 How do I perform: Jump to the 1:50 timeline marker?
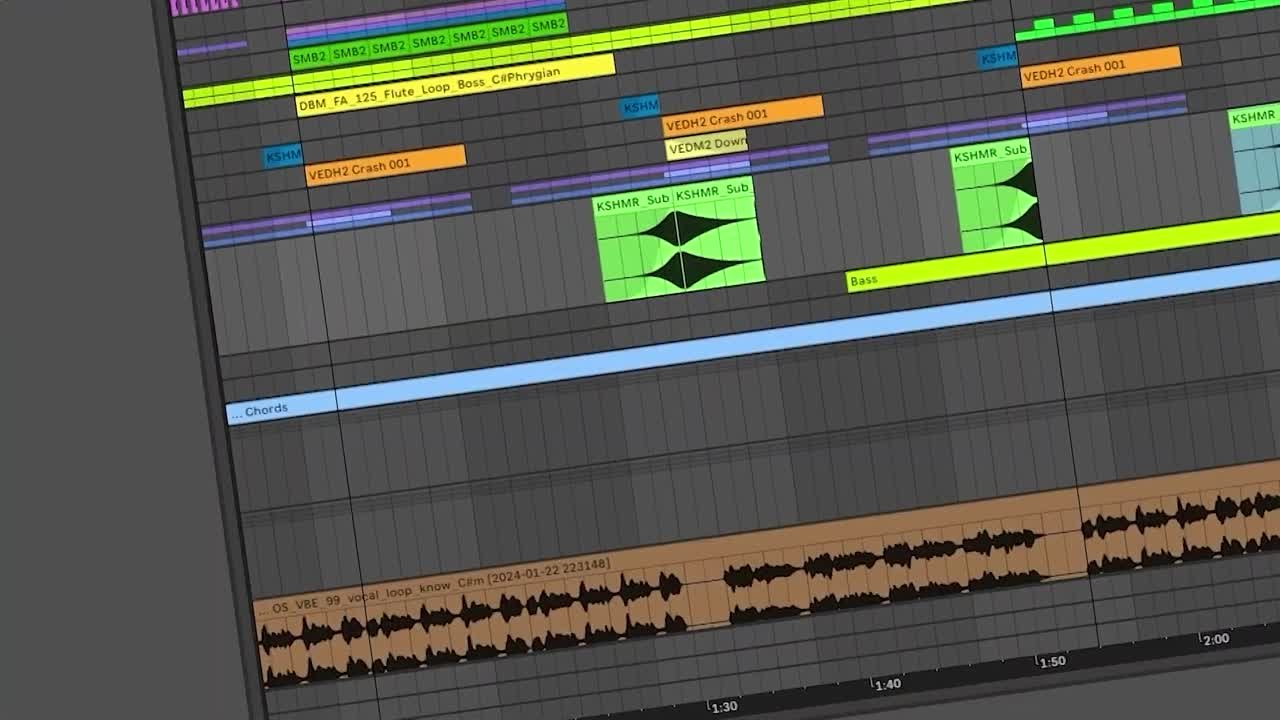[1051, 662]
